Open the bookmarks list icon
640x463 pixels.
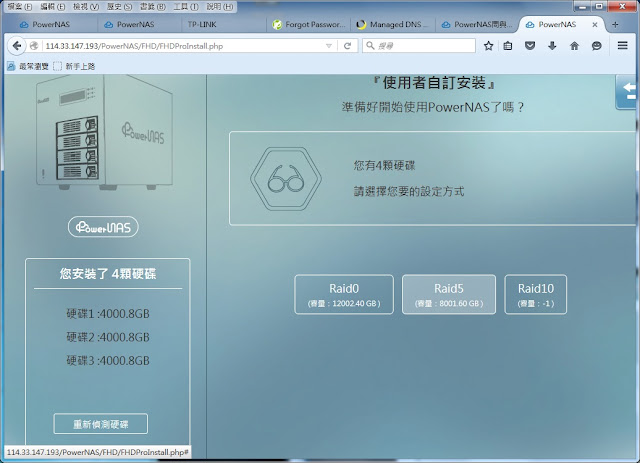(508, 46)
